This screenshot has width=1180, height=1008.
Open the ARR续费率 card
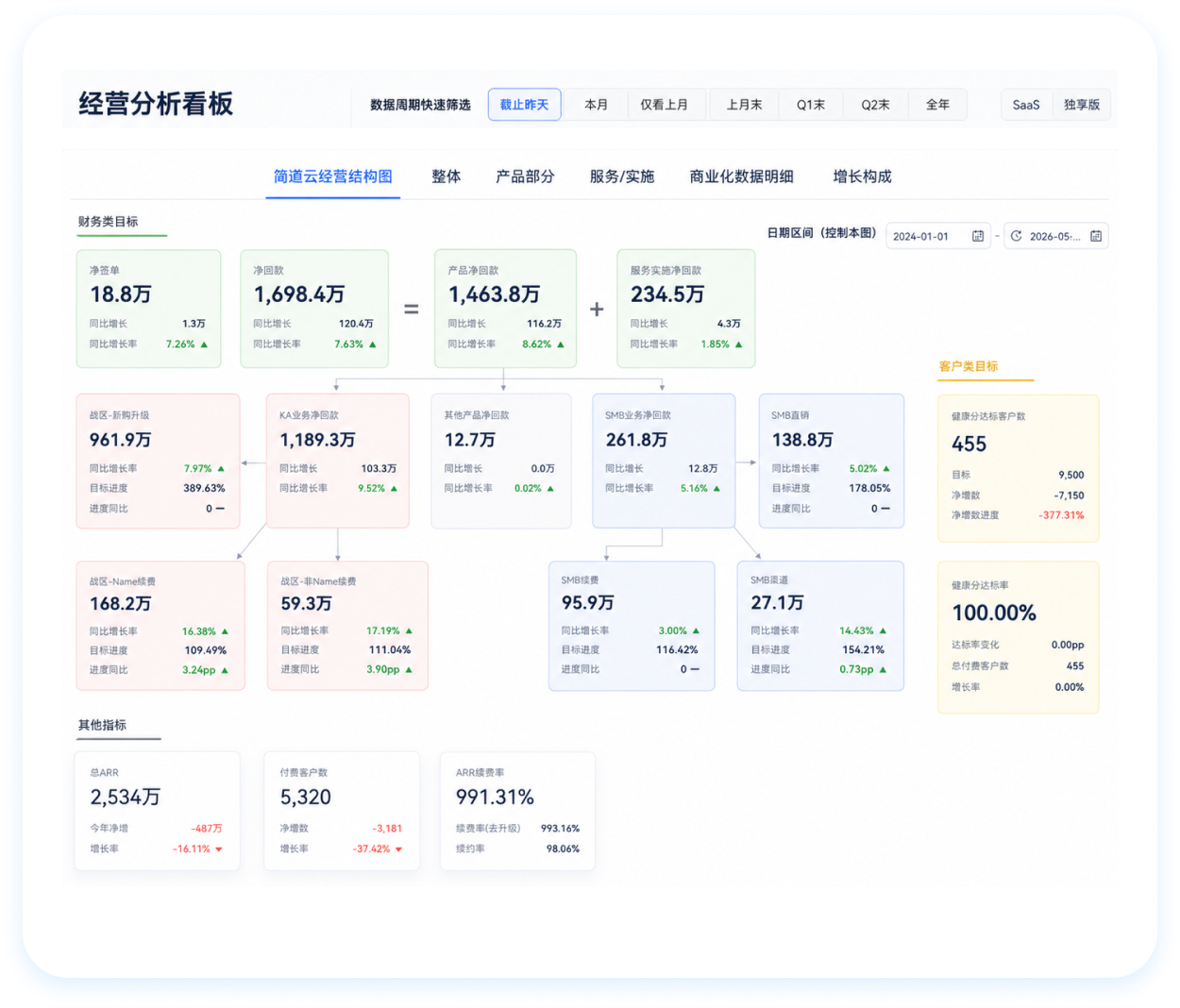pos(518,811)
